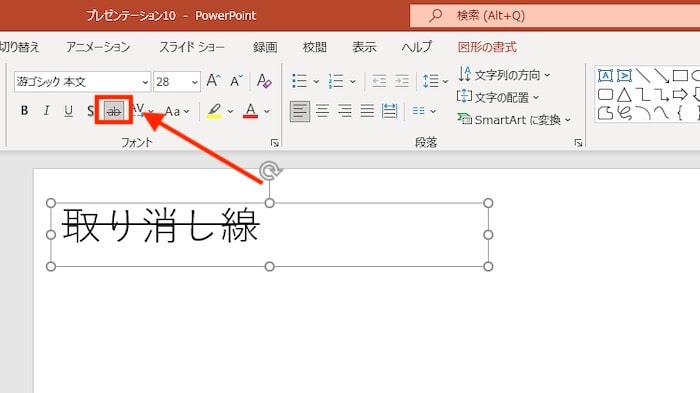Apply bullet list formatting
Viewport: 700px width, 393px height.
(x=300, y=81)
